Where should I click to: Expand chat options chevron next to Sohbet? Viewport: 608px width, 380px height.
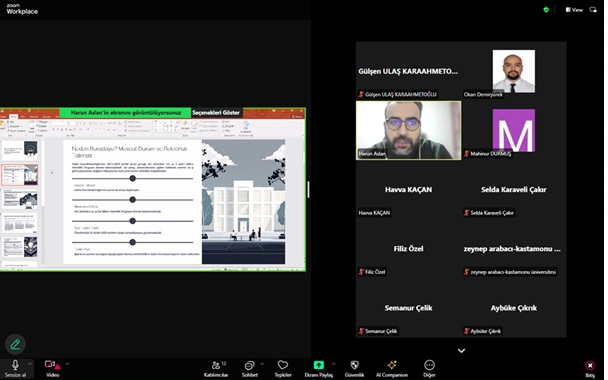tap(262, 364)
